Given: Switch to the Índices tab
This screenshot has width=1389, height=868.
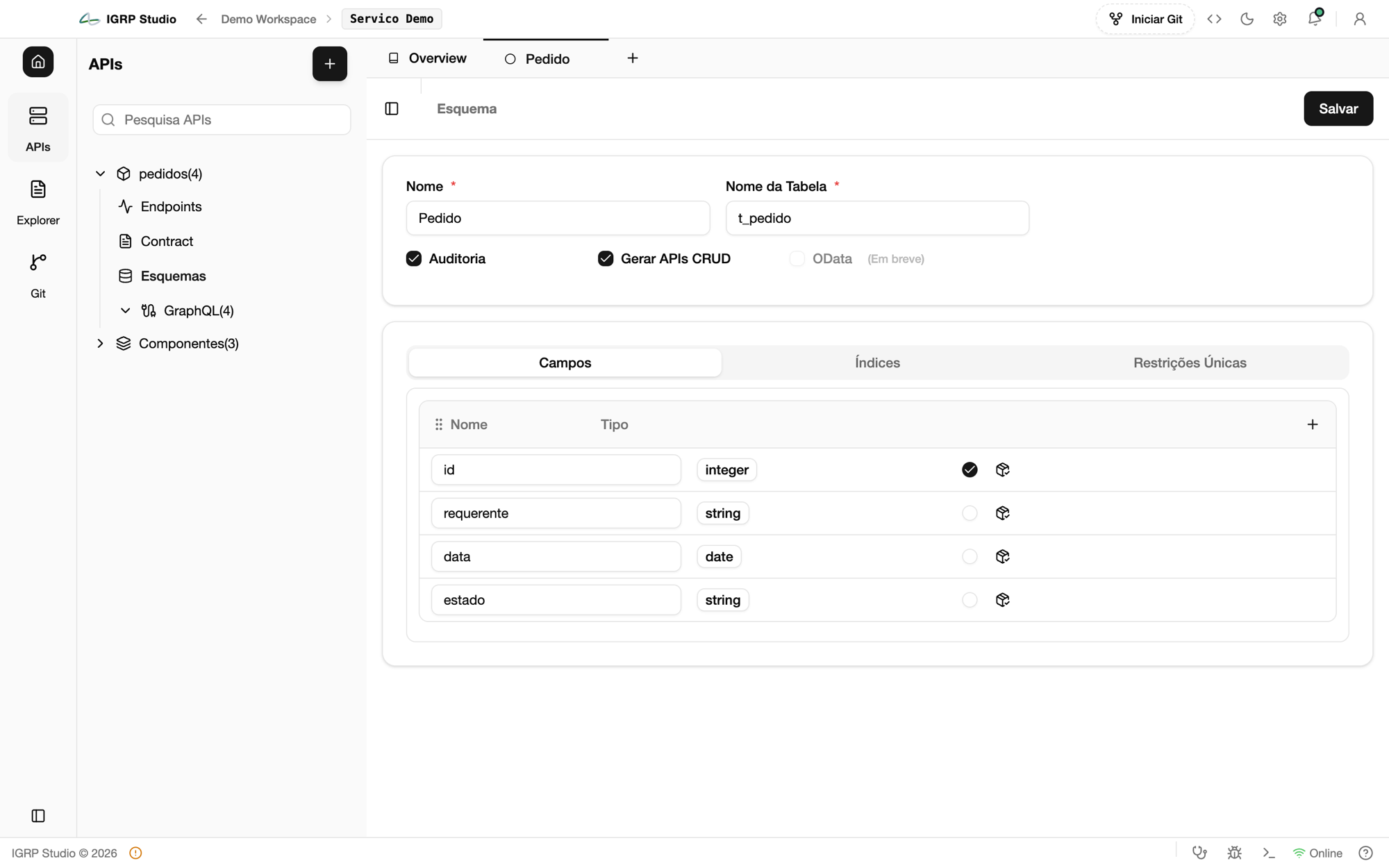Looking at the screenshot, I should (x=877, y=362).
